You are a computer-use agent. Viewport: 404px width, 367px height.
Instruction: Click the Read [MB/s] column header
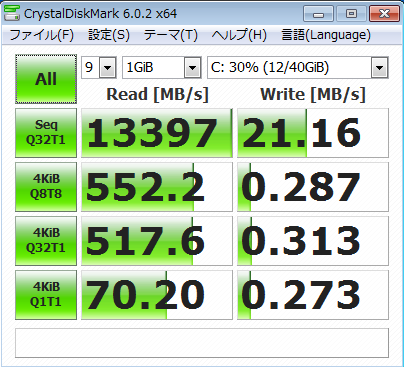[x=157, y=94]
